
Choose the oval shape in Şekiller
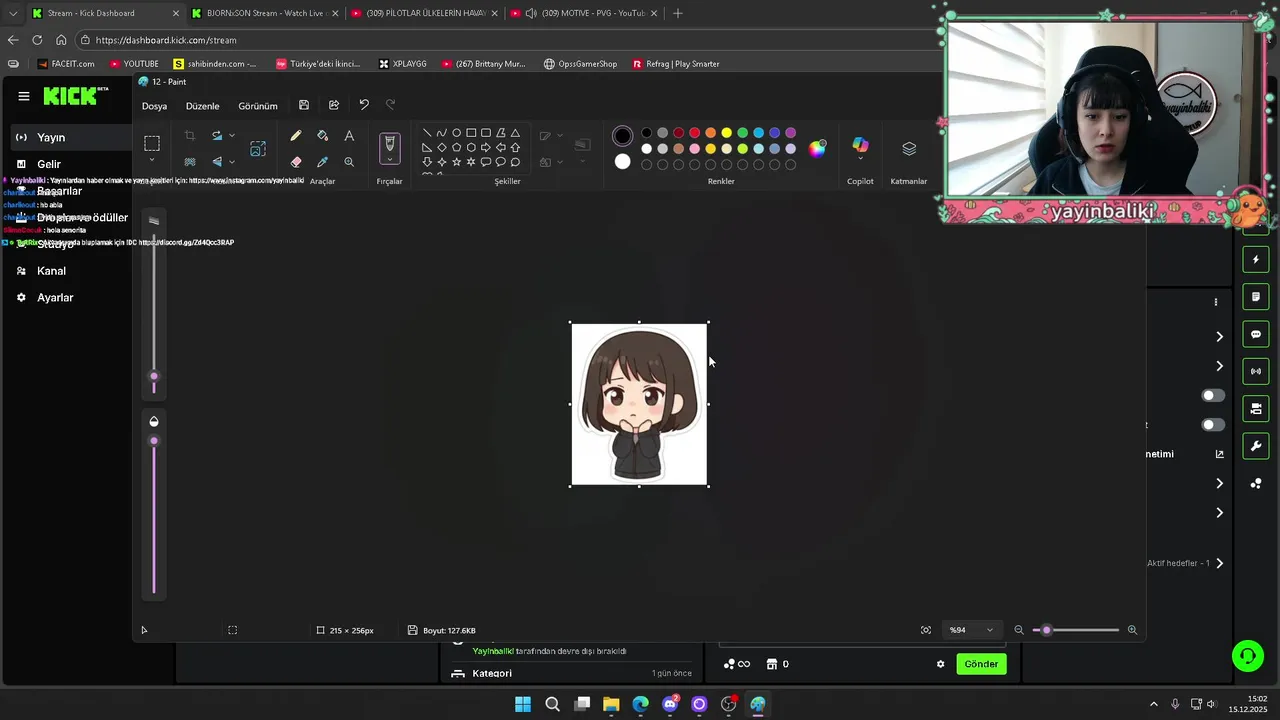[456, 133]
